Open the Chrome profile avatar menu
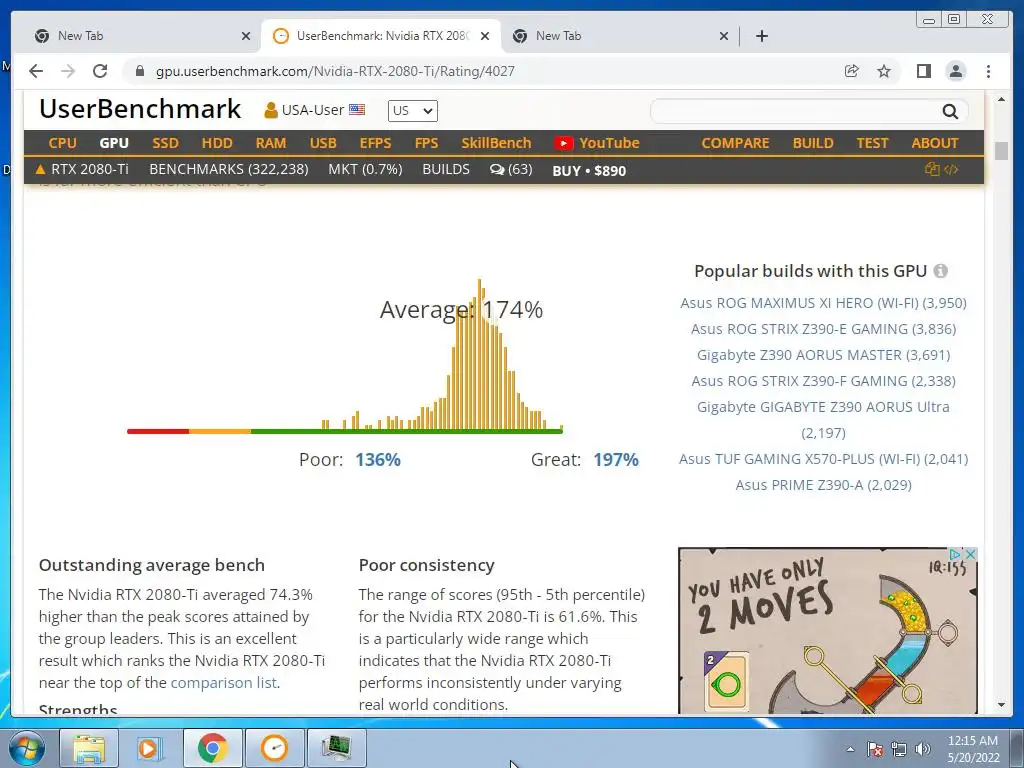 pyautogui.click(x=956, y=71)
